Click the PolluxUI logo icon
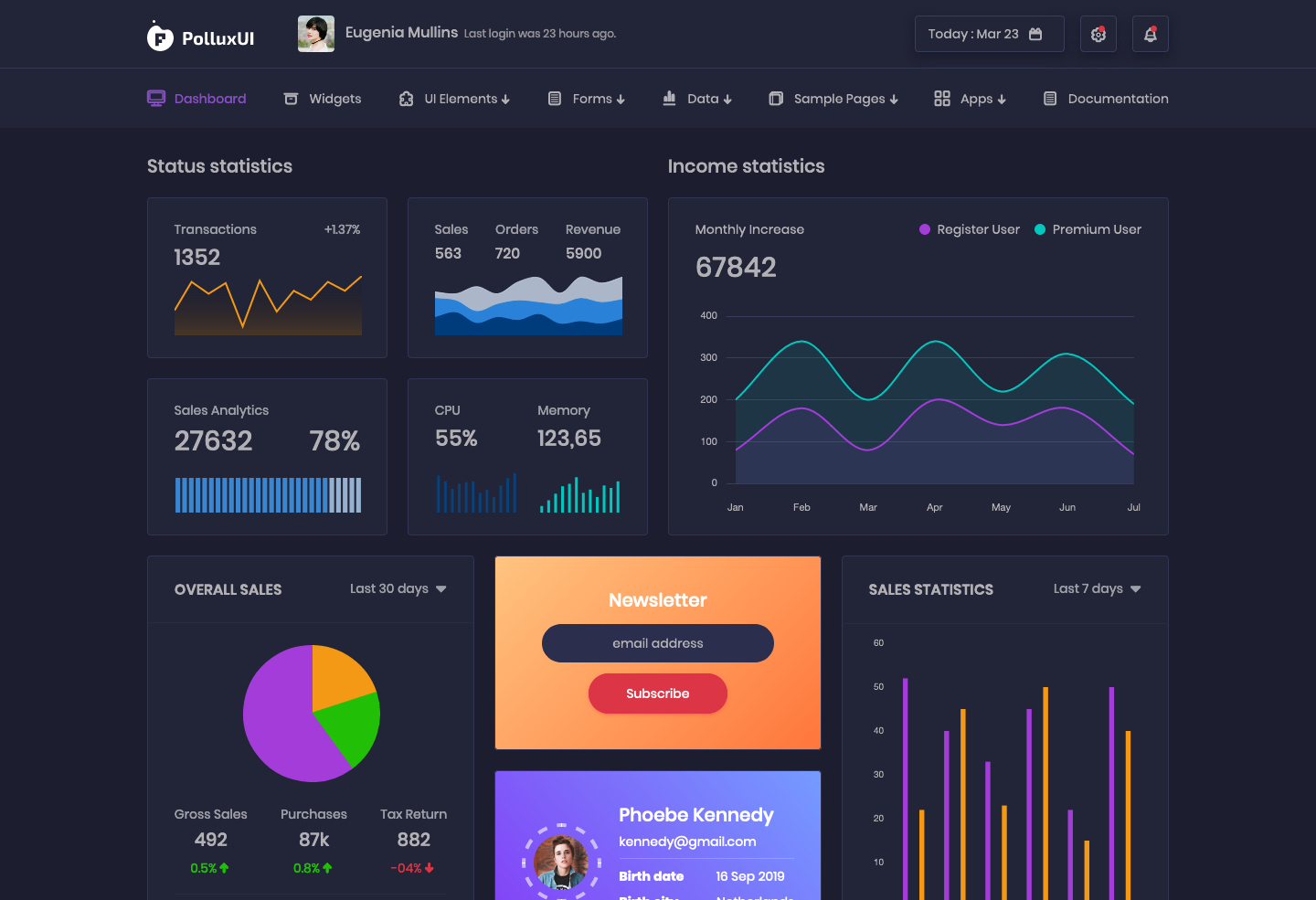Screen dimensions: 1316x900 160,37
